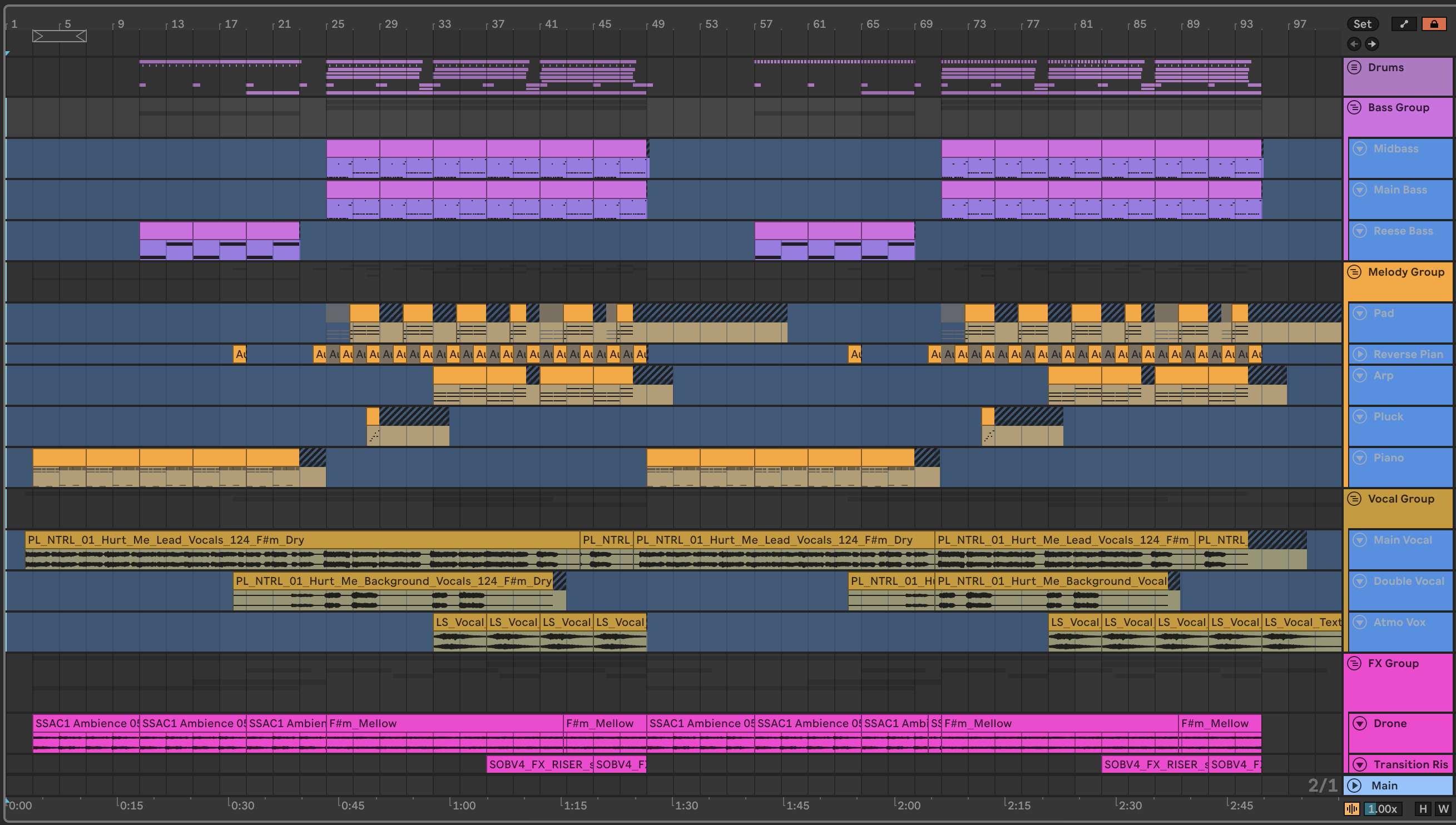
Task: Click the W optimize width button
Action: click(1443, 808)
